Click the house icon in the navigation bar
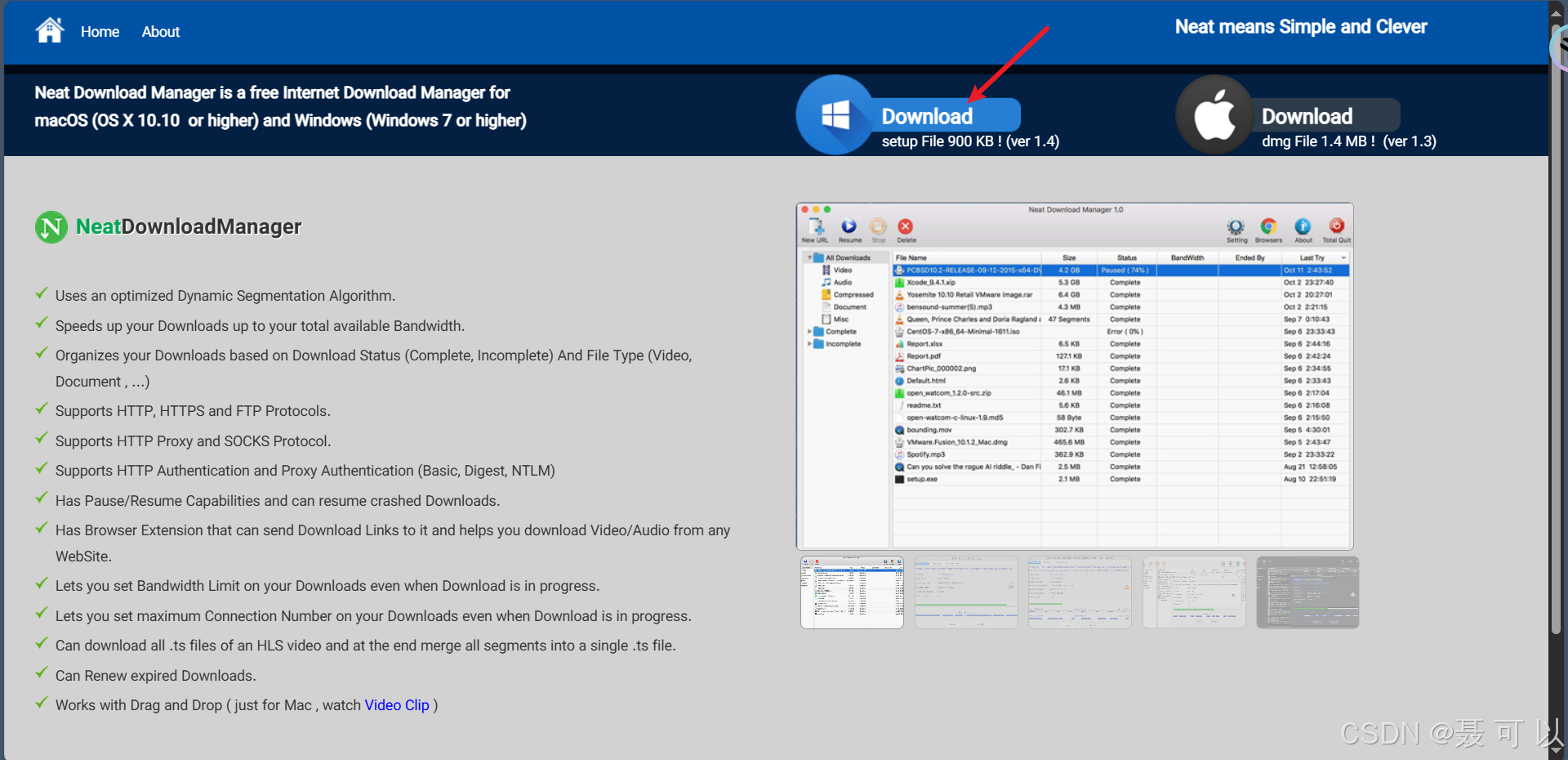Screen dimensions: 1568x760 pos(50,30)
